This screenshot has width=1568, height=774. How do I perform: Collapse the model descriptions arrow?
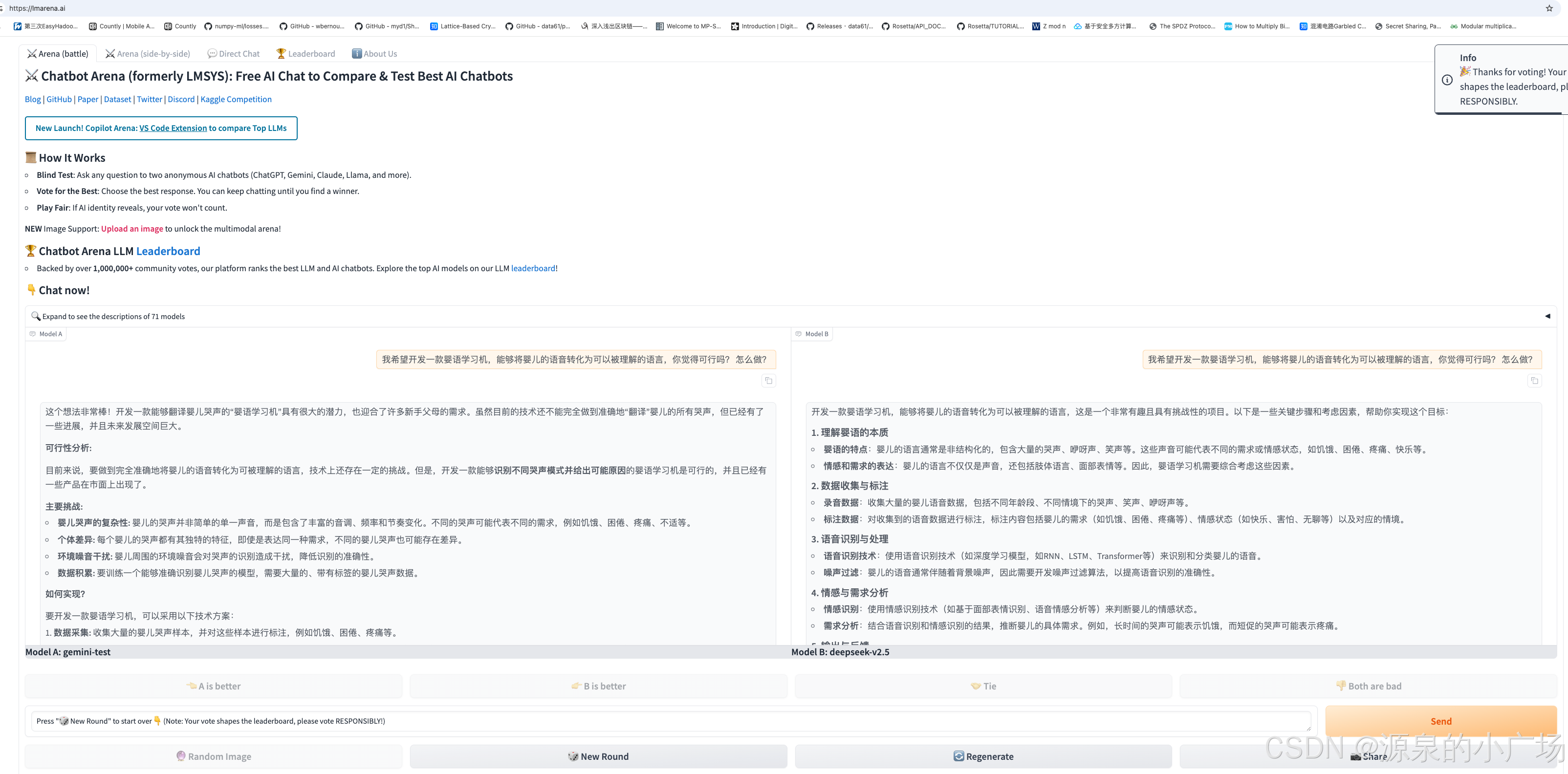tap(1547, 316)
